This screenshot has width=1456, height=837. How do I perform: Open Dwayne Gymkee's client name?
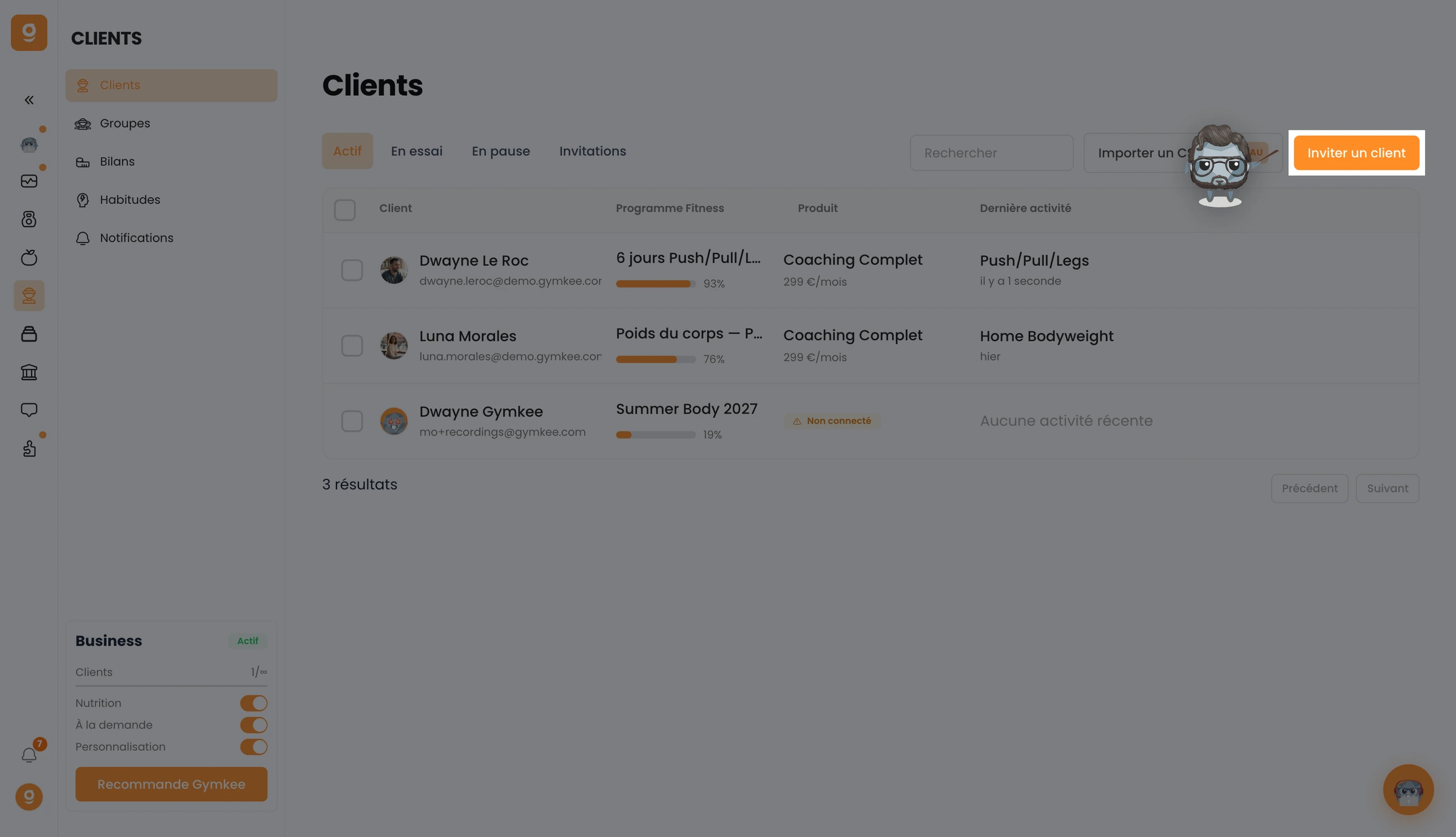tap(481, 412)
